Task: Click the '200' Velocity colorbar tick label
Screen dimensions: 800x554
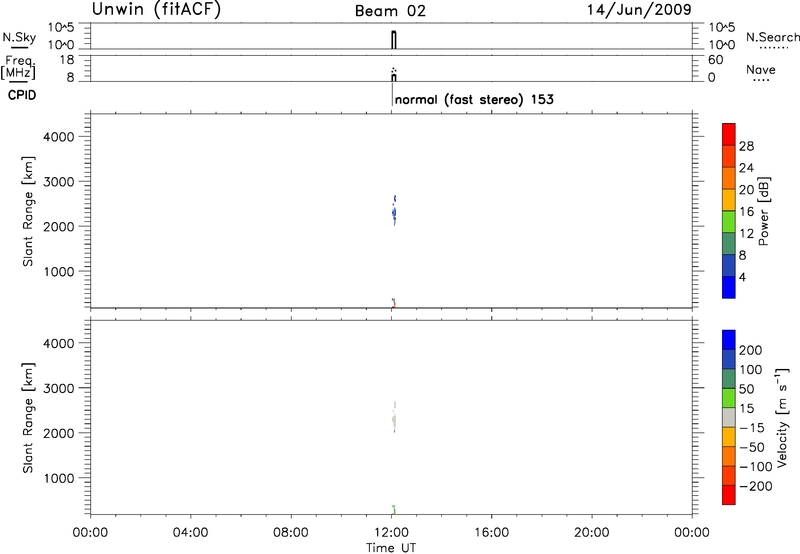Action: (751, 350)
